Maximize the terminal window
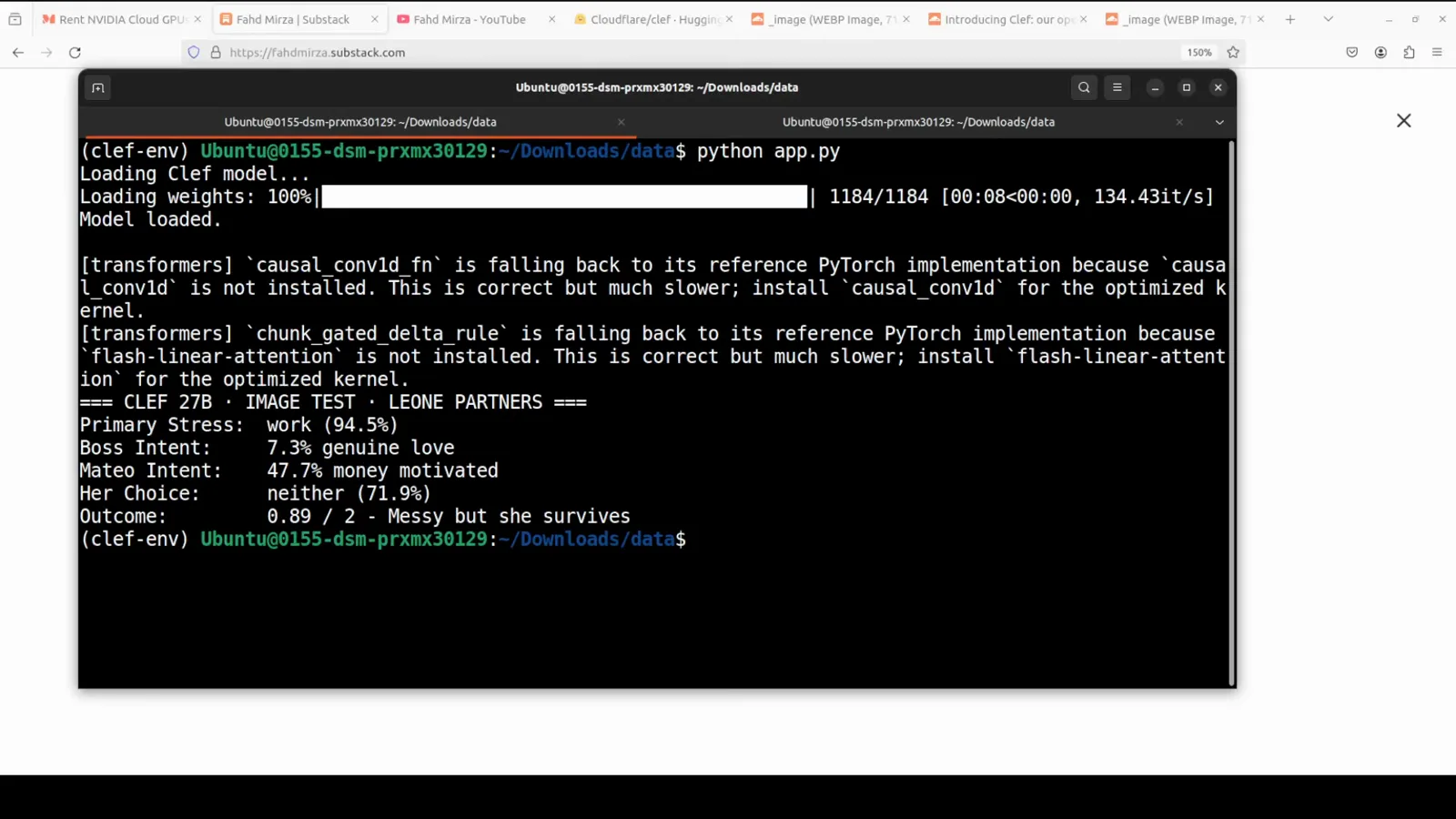This screenshot has width=1456, height=819. click(1187, 88)
